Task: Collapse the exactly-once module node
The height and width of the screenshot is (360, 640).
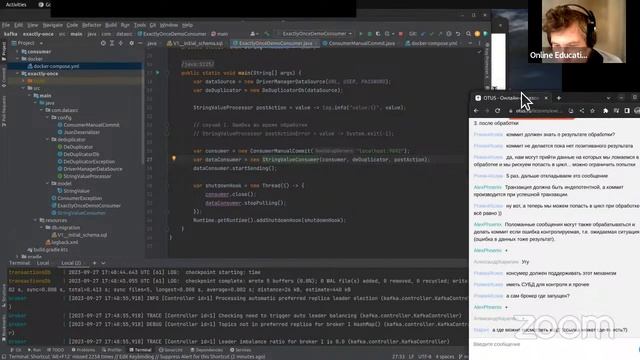Action: [x=18, y=73]
